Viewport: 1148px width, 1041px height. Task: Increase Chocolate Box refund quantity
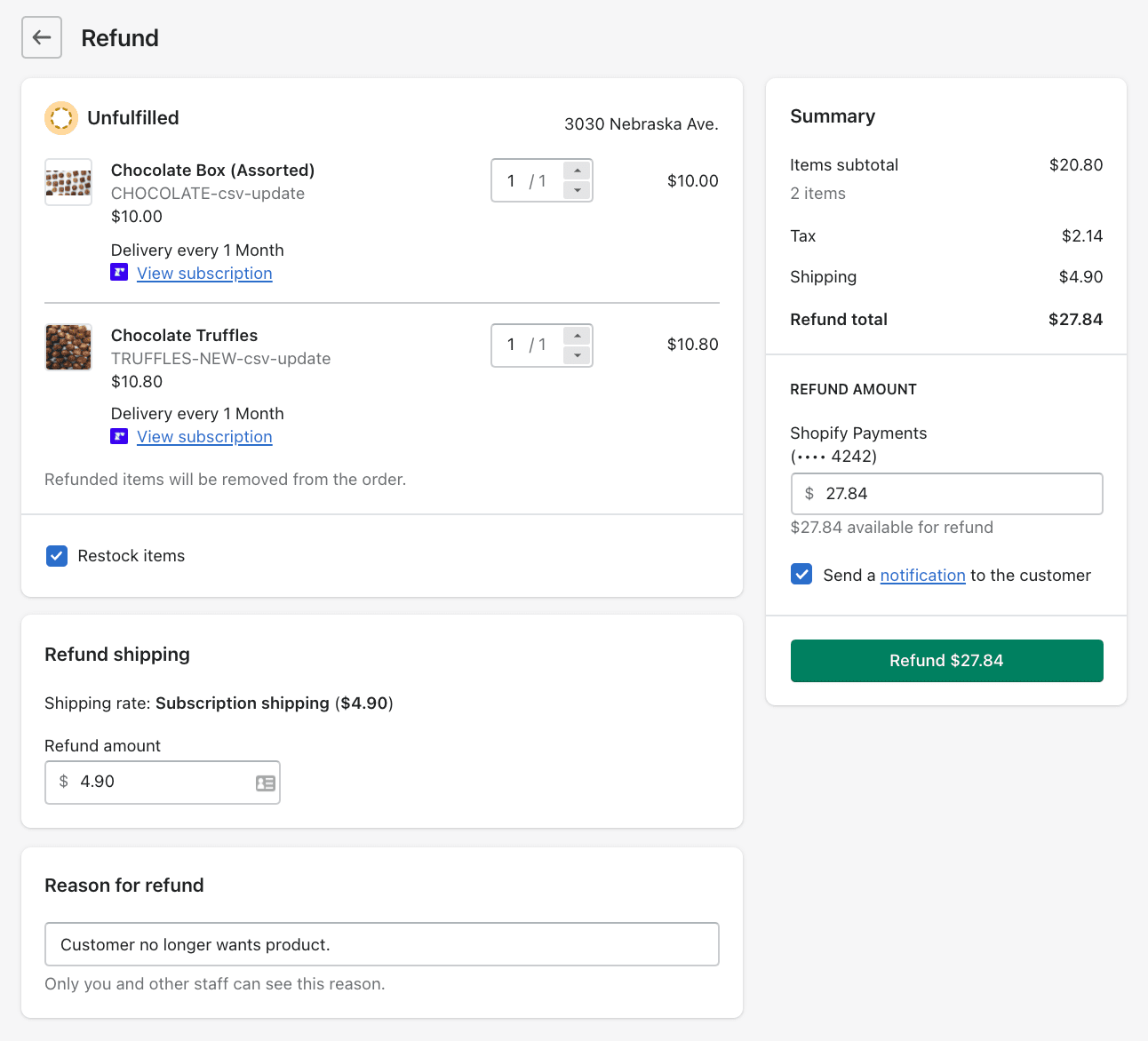point(578,171)
